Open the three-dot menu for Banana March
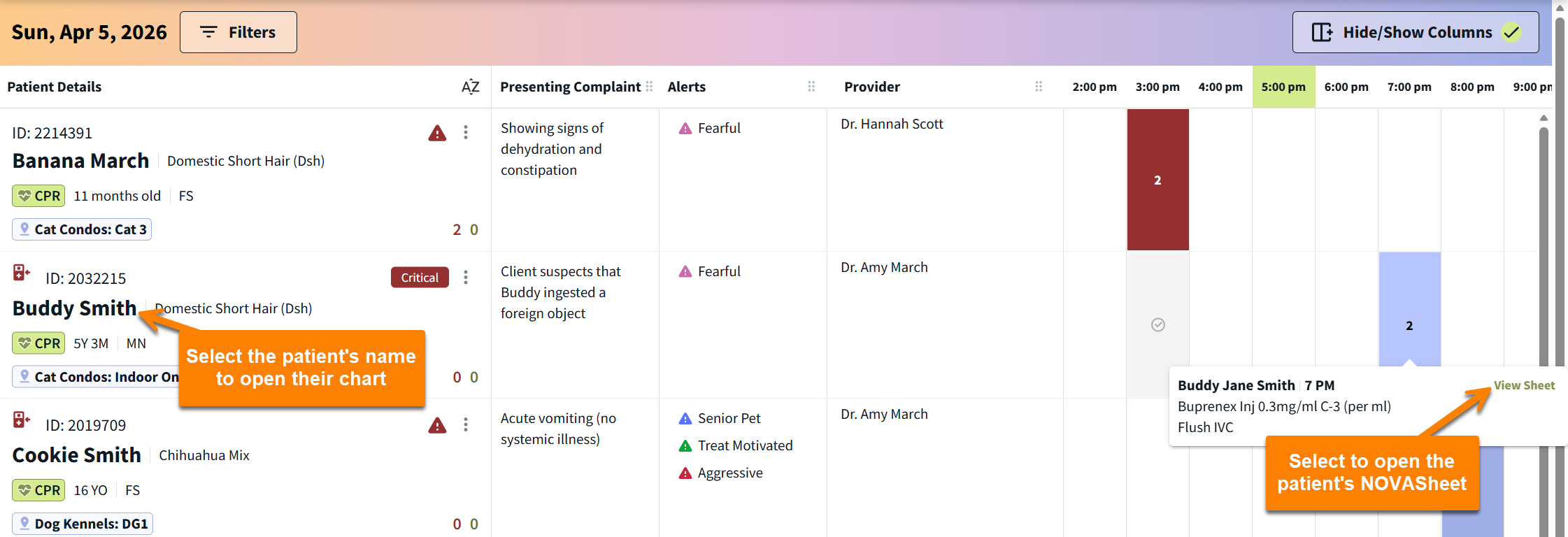Screen dimensions: 1568x537 click(466, 133)
